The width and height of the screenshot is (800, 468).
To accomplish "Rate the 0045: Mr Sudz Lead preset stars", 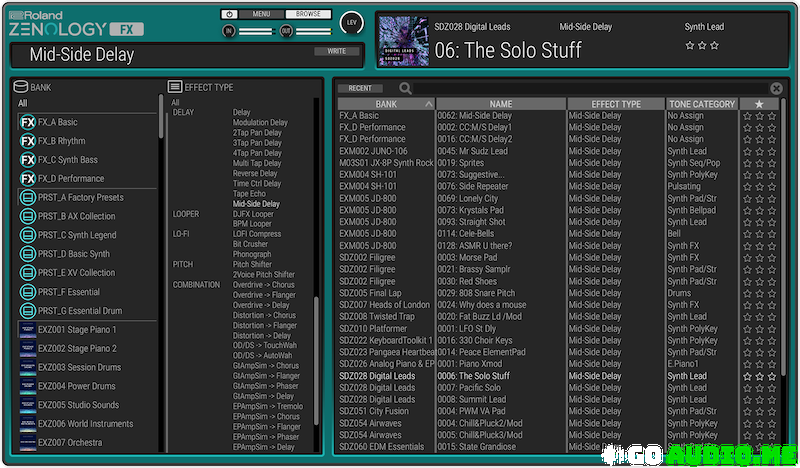I will 759,151.
